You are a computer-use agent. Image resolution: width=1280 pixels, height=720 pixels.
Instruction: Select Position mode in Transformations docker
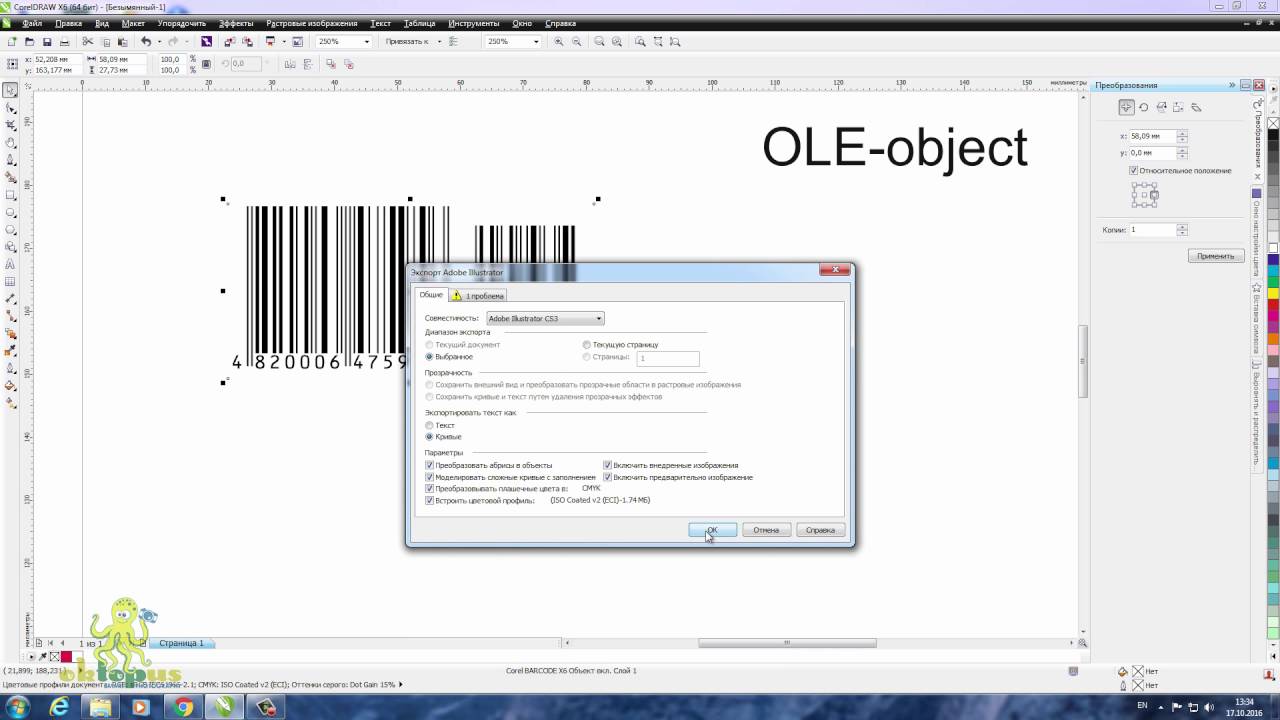(1126, 107)
